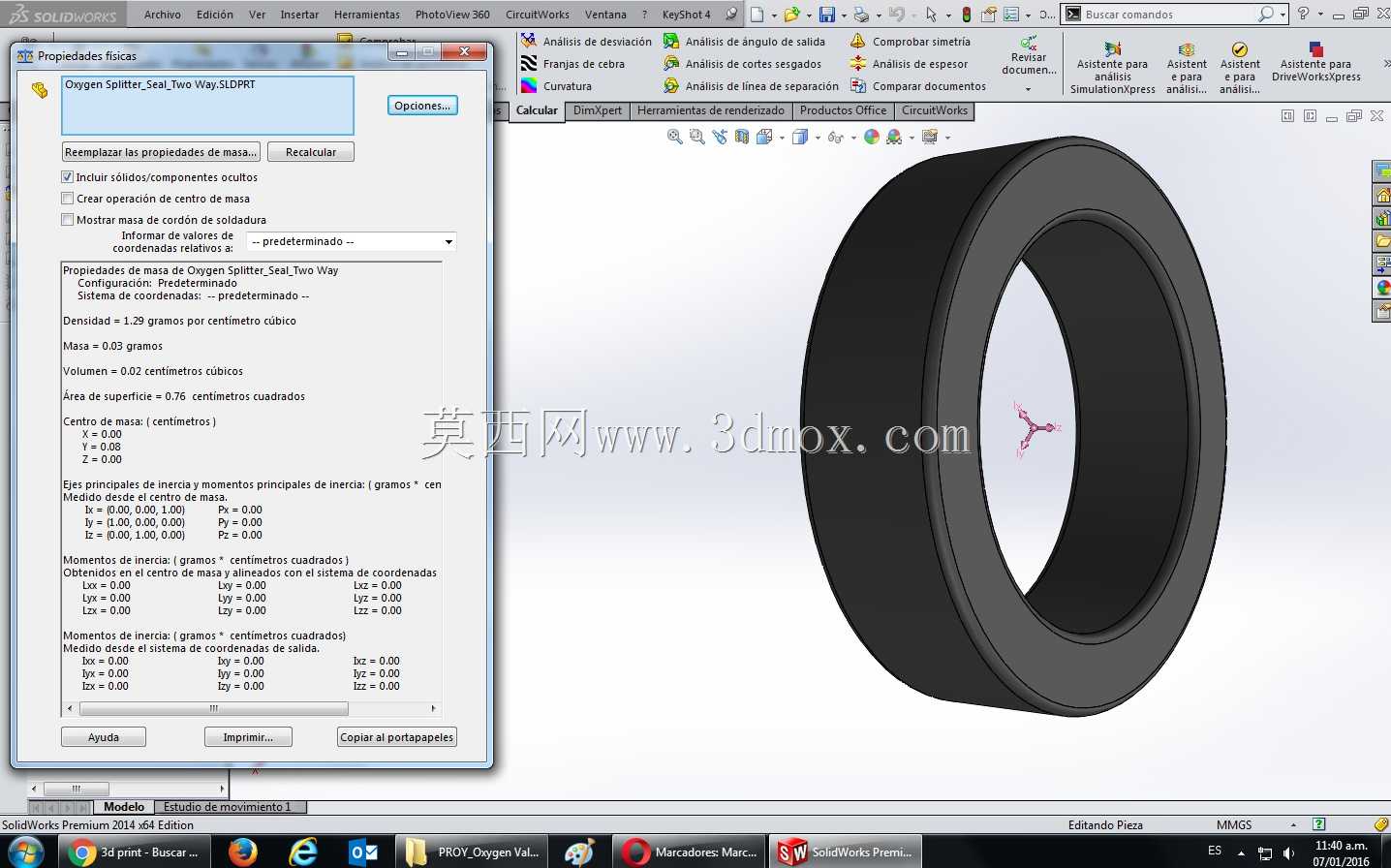This screenshot has height=868, width=1391.
Task: Open the Herramientas menu
Action: pyautogui.click(x=367, y=15)
